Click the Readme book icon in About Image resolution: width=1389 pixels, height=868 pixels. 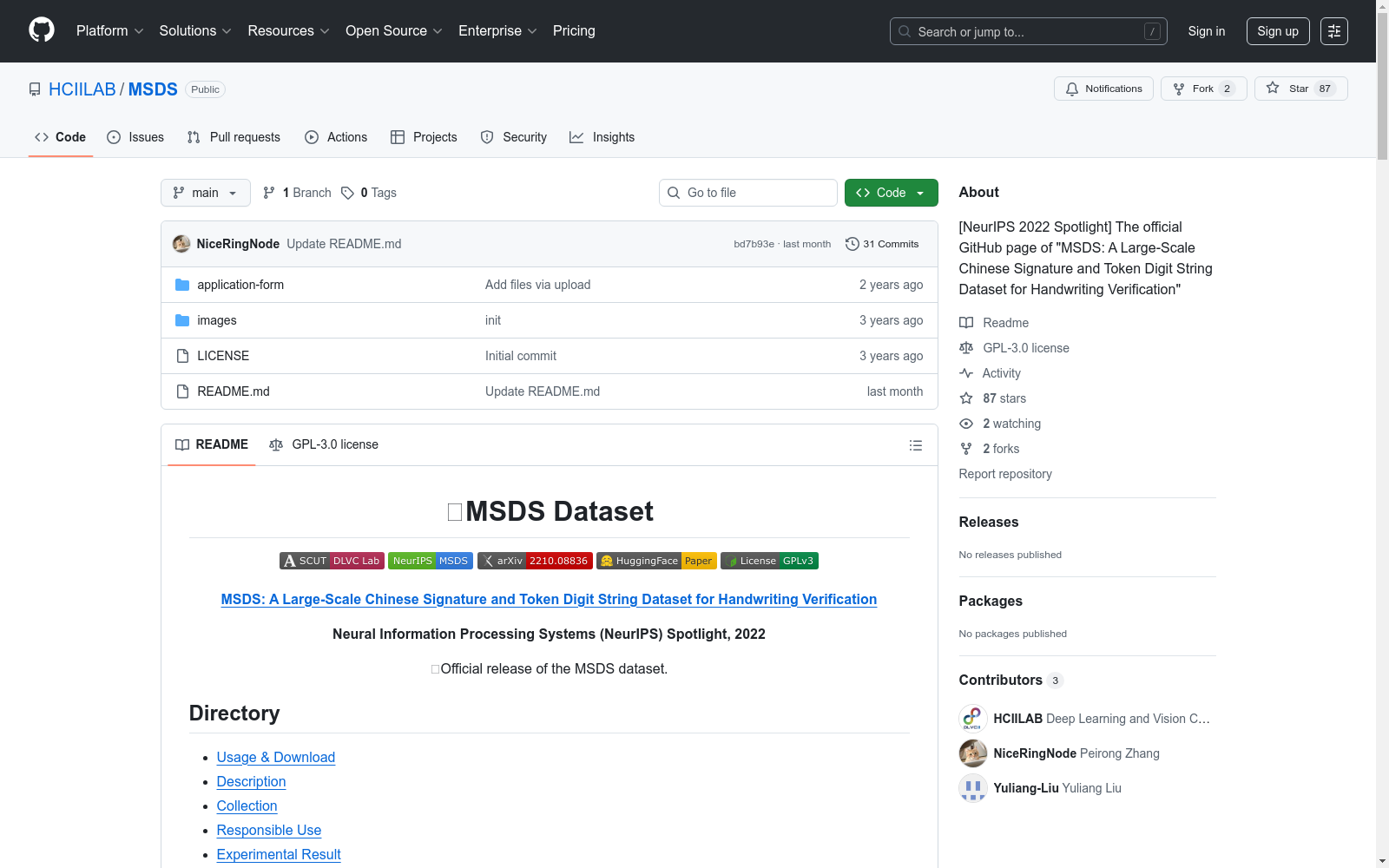pyautogui.click(x=966, y=323)
